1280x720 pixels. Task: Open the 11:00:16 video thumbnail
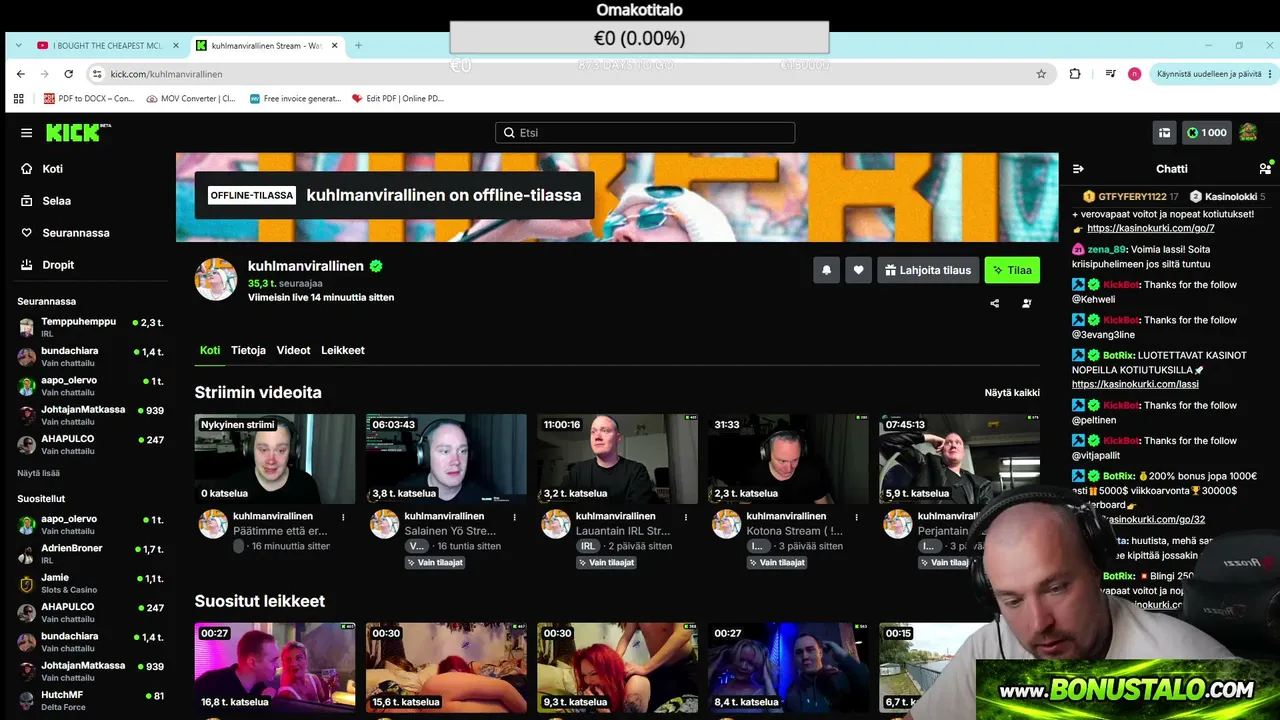point(617,459)
